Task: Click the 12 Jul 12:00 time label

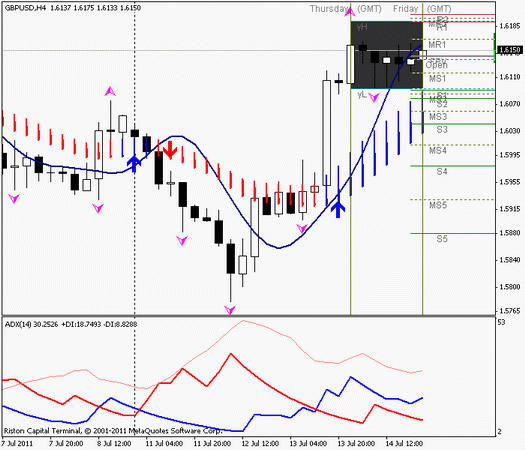Action: click(x=260, y=444)
